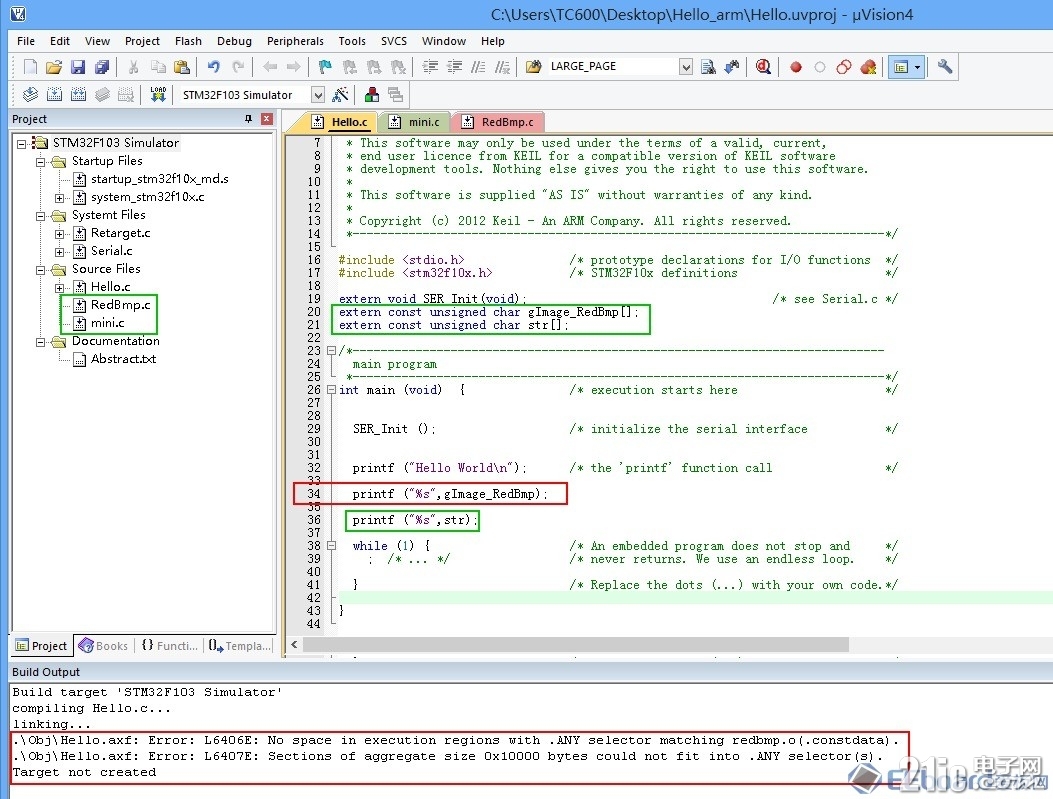
Task: Uncomment the selected code lines
Action: (x=502, y=66)
